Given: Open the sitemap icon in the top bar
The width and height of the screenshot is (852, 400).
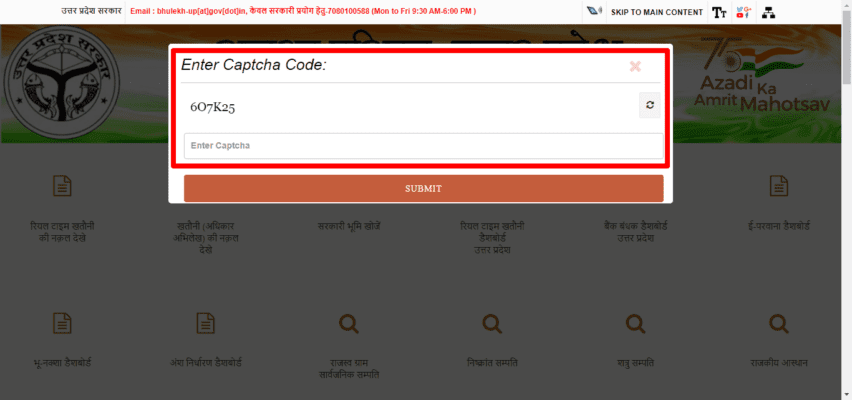Looking at the screenshot, I should click(x=768, y=12).
